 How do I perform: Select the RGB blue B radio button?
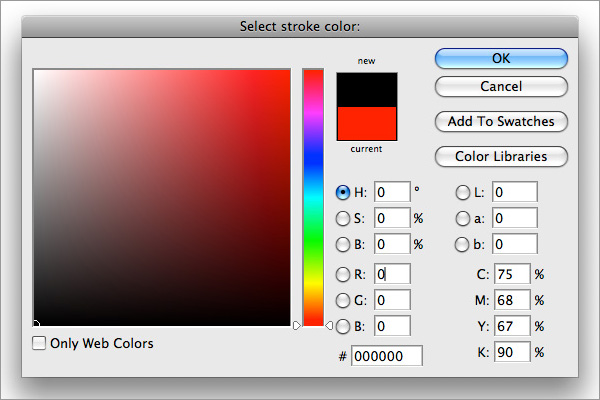click(343, 327)
